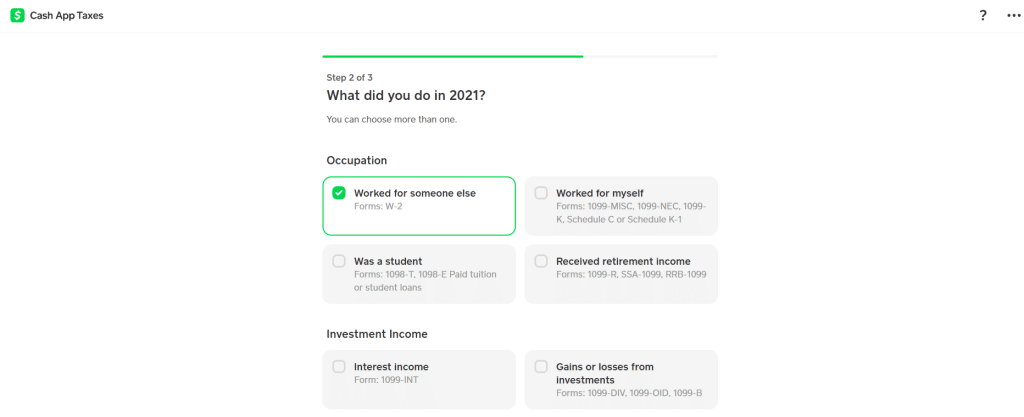The width and height of the screenshot is (1024, 417).
Task: Select the Worked for myself card title
Action: click(600, 193)
